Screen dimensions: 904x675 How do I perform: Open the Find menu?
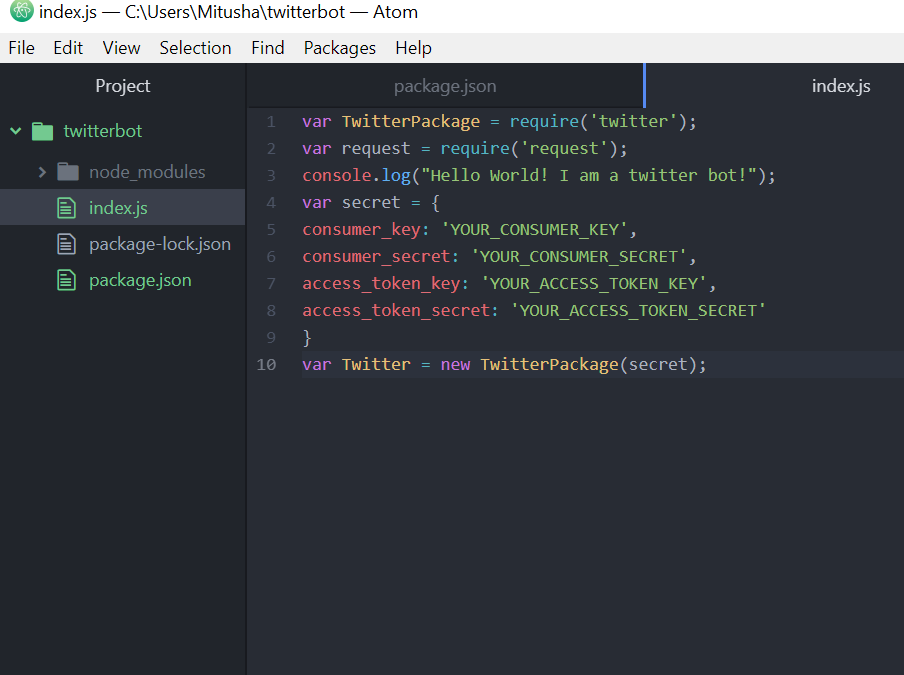pyautogui.click(x=268, y=48)
